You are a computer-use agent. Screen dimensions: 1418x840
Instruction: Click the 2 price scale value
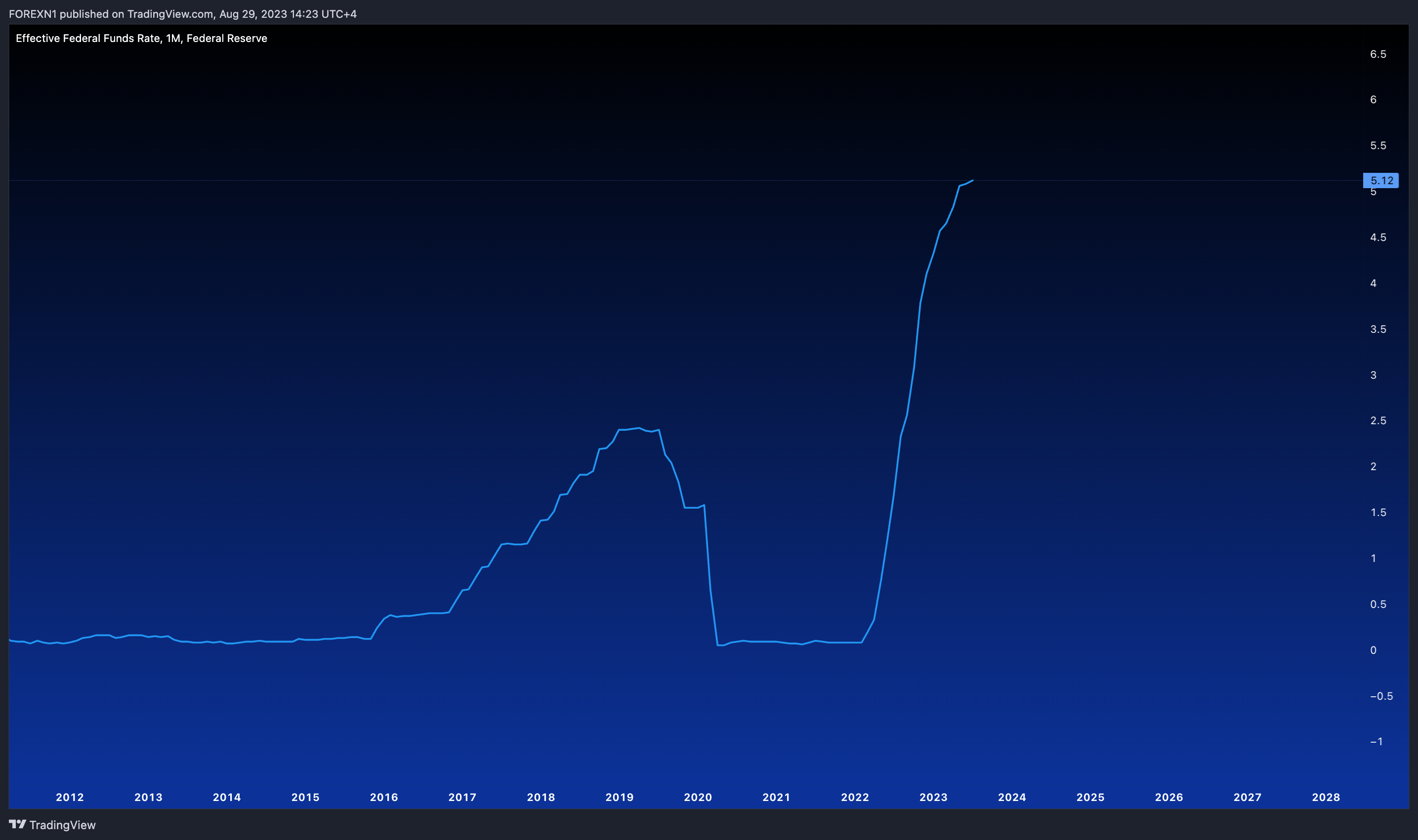pyautogui.click(x=1373, y=466)
